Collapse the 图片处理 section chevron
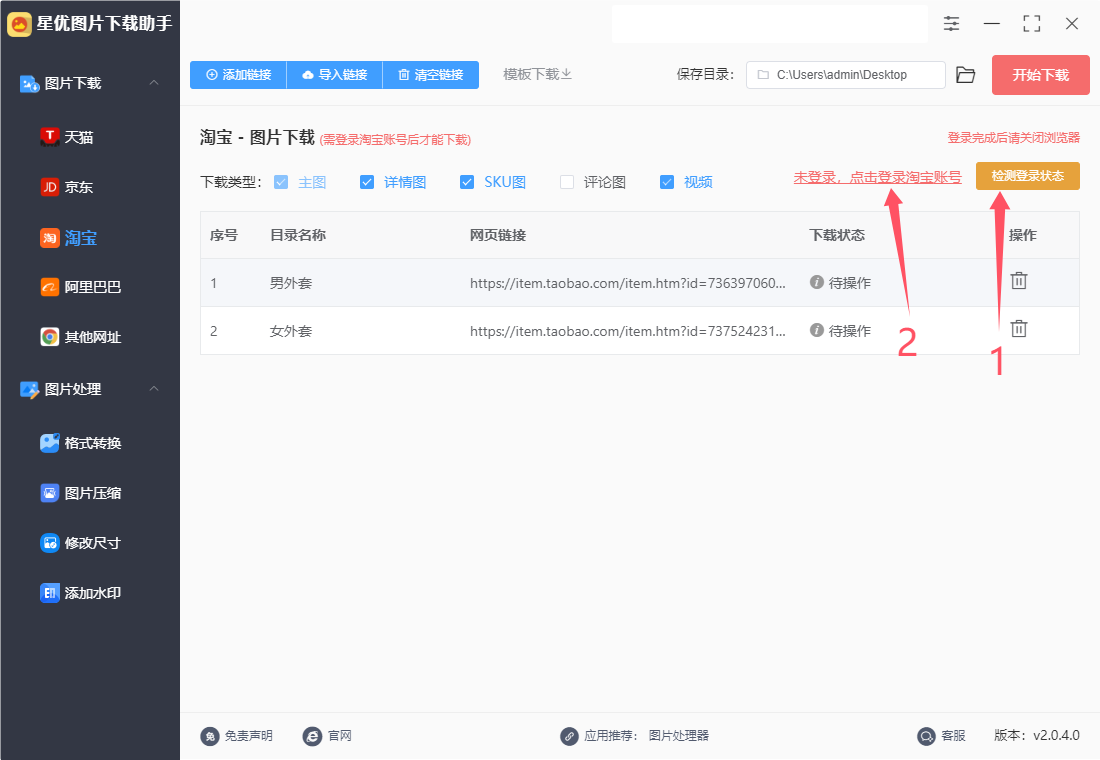The image size is (1100, 760). [154, 389]
